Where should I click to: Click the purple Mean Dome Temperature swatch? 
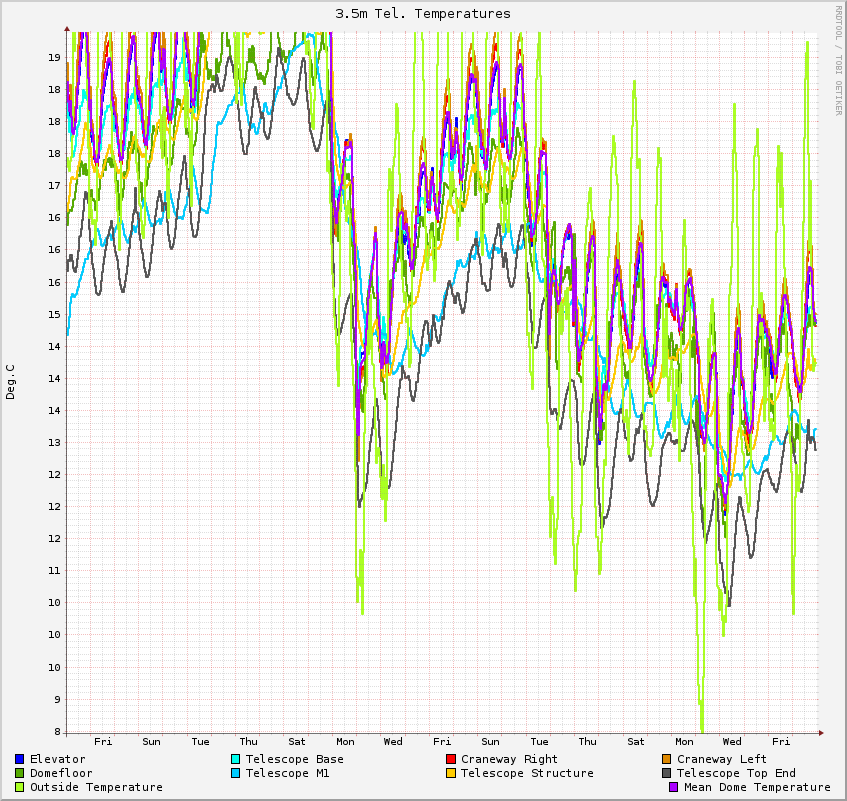click(x=673, y=787)
